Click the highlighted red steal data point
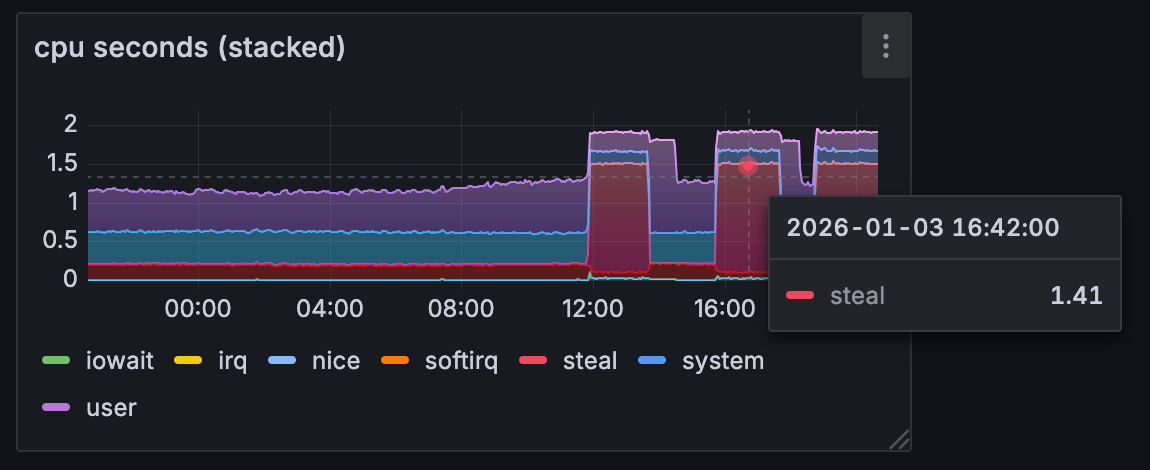The width and height of the screenshot is (1150, 470). click(748, 165)
